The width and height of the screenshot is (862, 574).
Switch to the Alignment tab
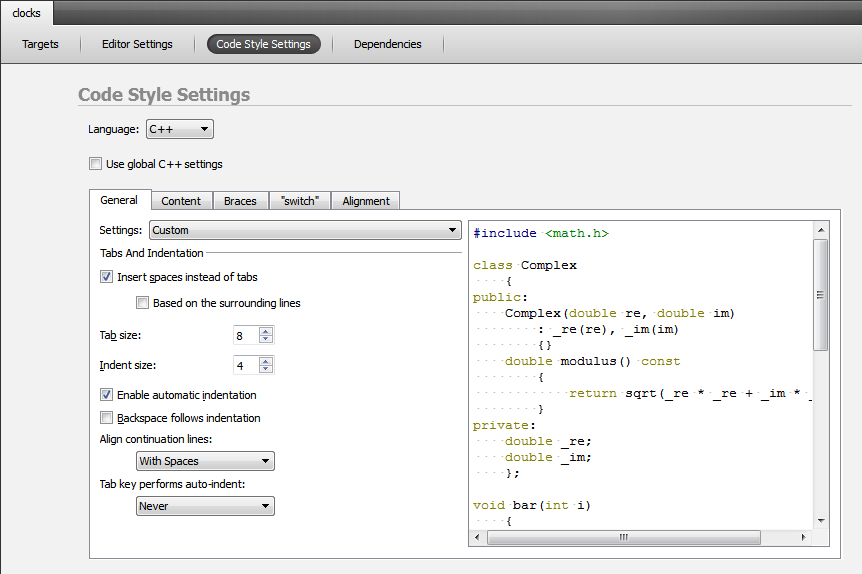[366, 201]
